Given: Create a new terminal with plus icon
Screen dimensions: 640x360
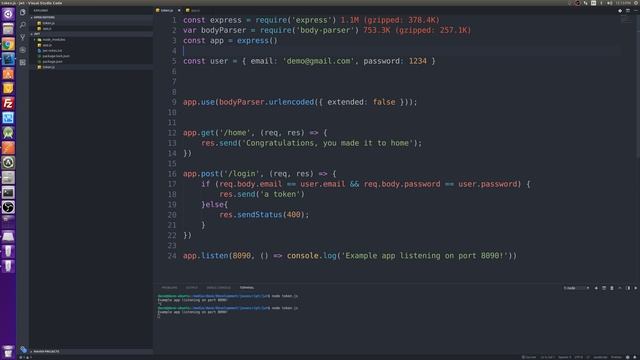Looking at the screenshot, I should pyautogui.click(x=596, y=288).
